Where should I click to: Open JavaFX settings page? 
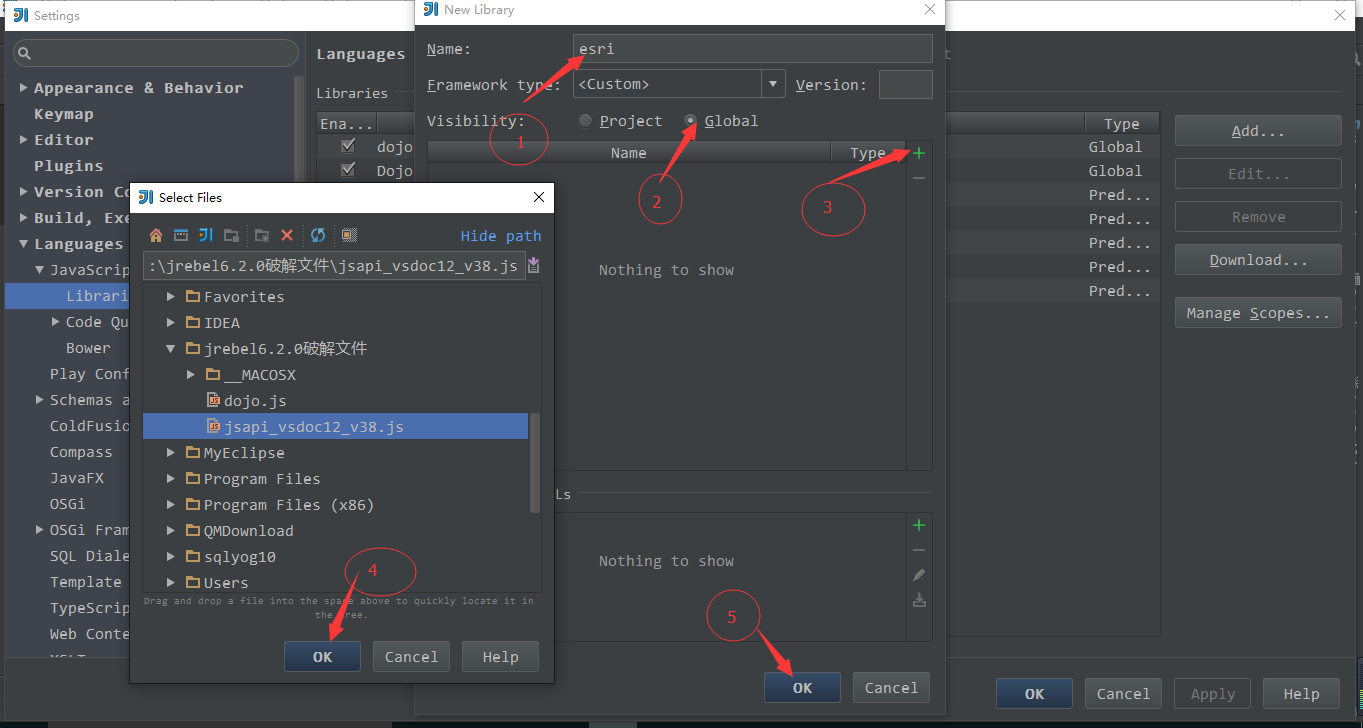point(77,478)
